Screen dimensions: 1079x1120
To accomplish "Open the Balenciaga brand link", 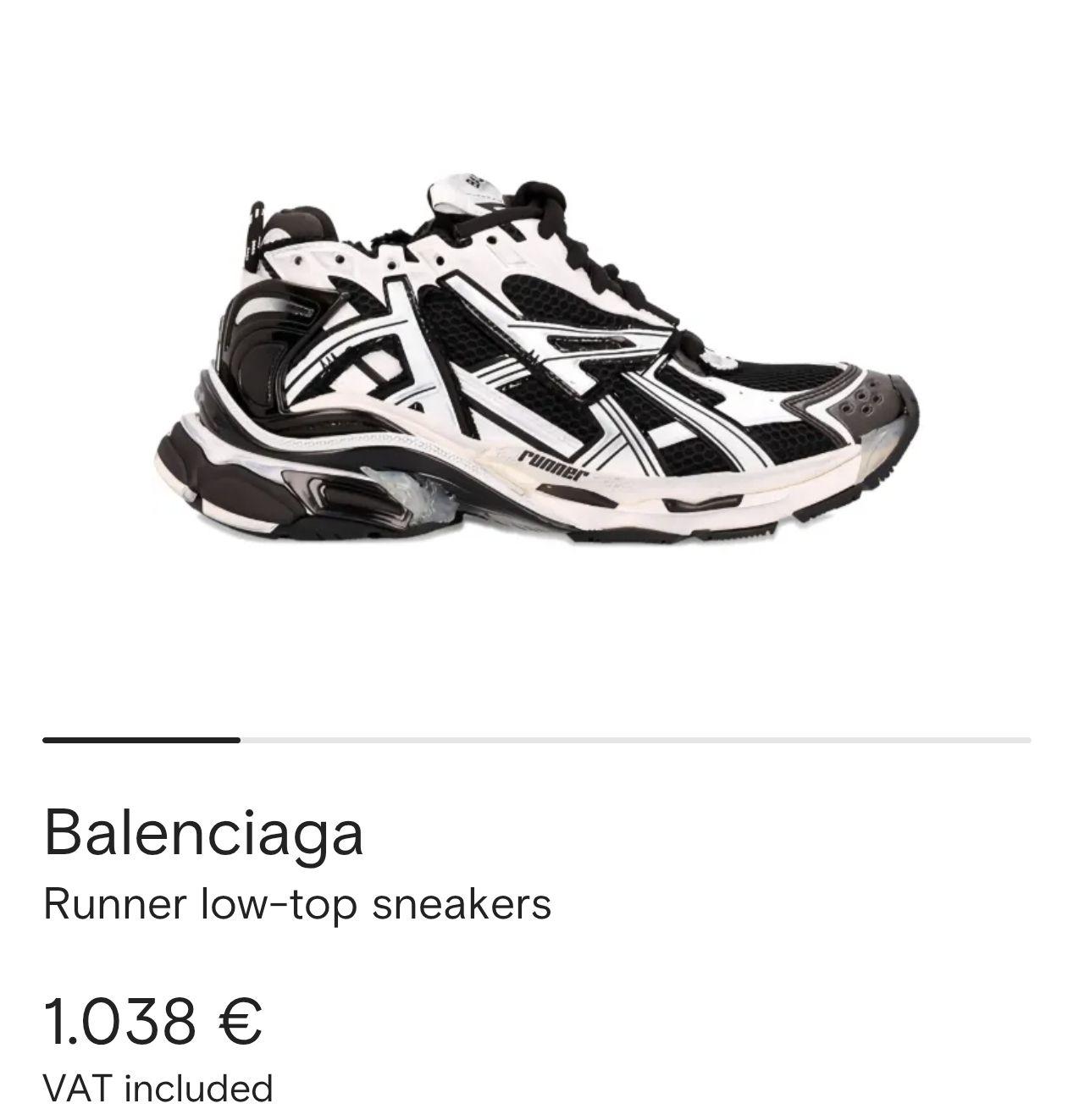I will click(x=203, y=832).
